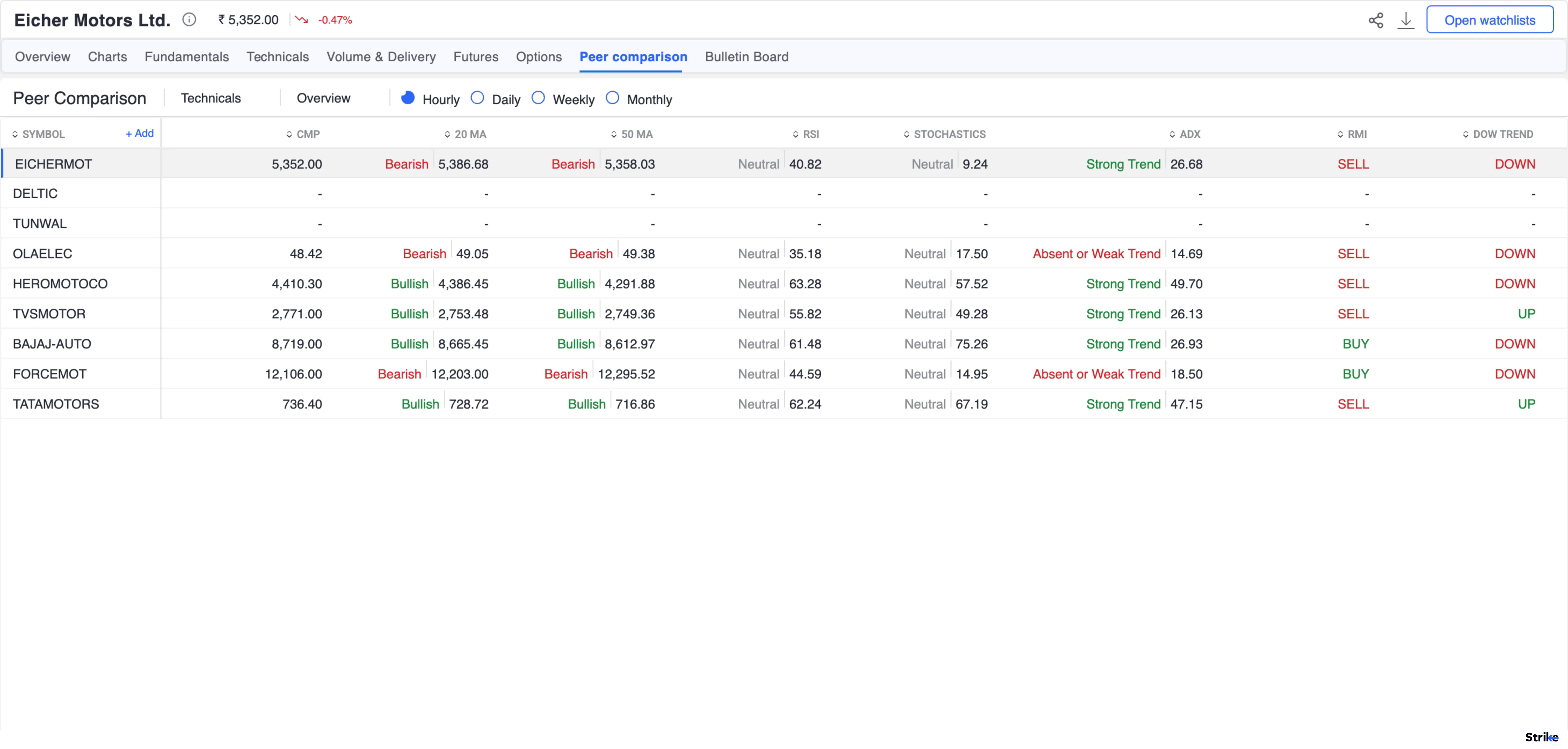
Task: Sort by CMP column
Action: pos(303,134)
